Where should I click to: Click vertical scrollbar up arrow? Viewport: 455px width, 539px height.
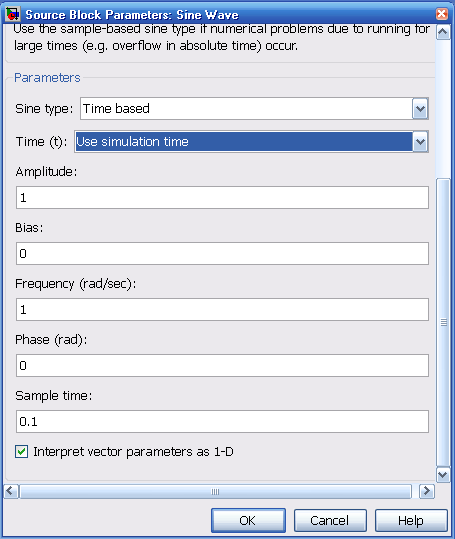coord(443,32)
